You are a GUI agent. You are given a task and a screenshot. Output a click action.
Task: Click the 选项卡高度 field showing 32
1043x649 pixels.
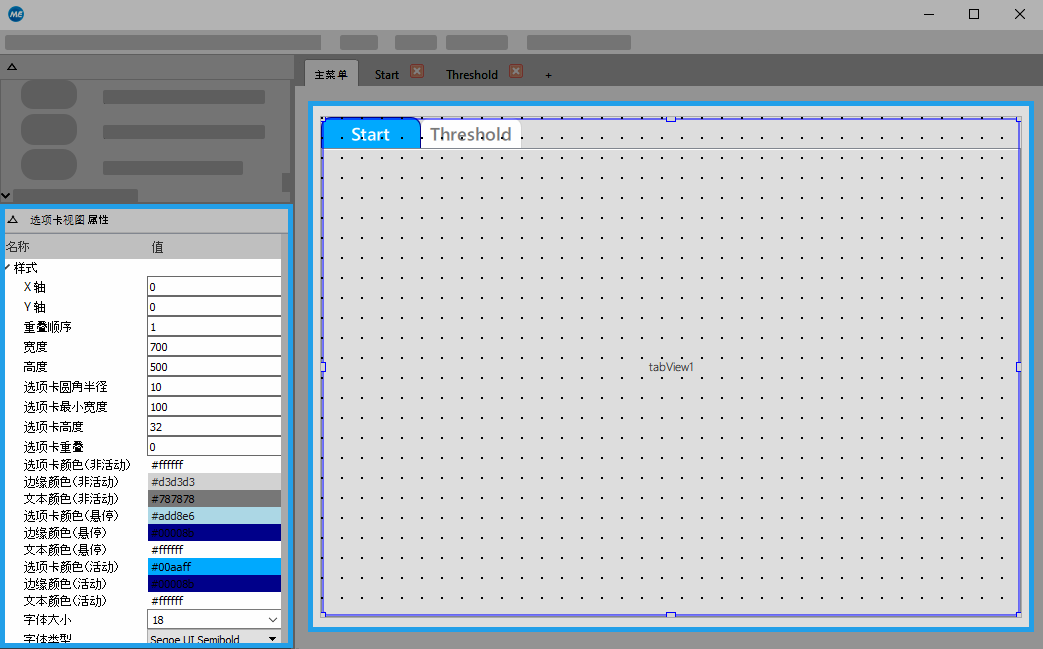(214, 427)
